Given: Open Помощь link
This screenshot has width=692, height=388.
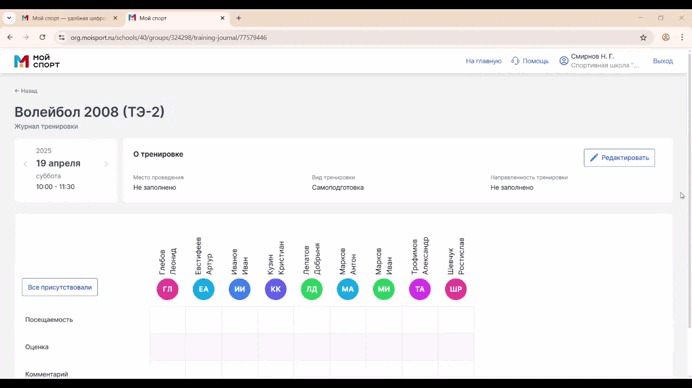Looking at the screenshot, I should (x=530, y=61).
